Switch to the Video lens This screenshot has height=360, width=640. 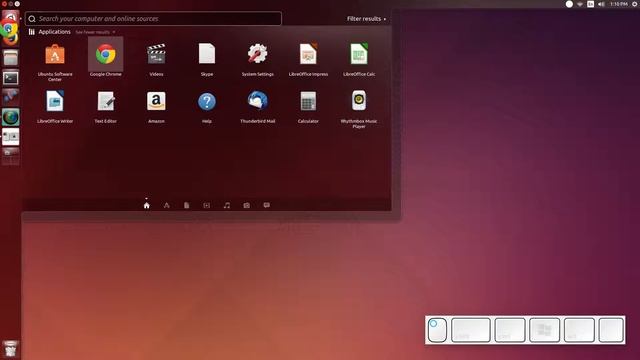click(207, 205)
